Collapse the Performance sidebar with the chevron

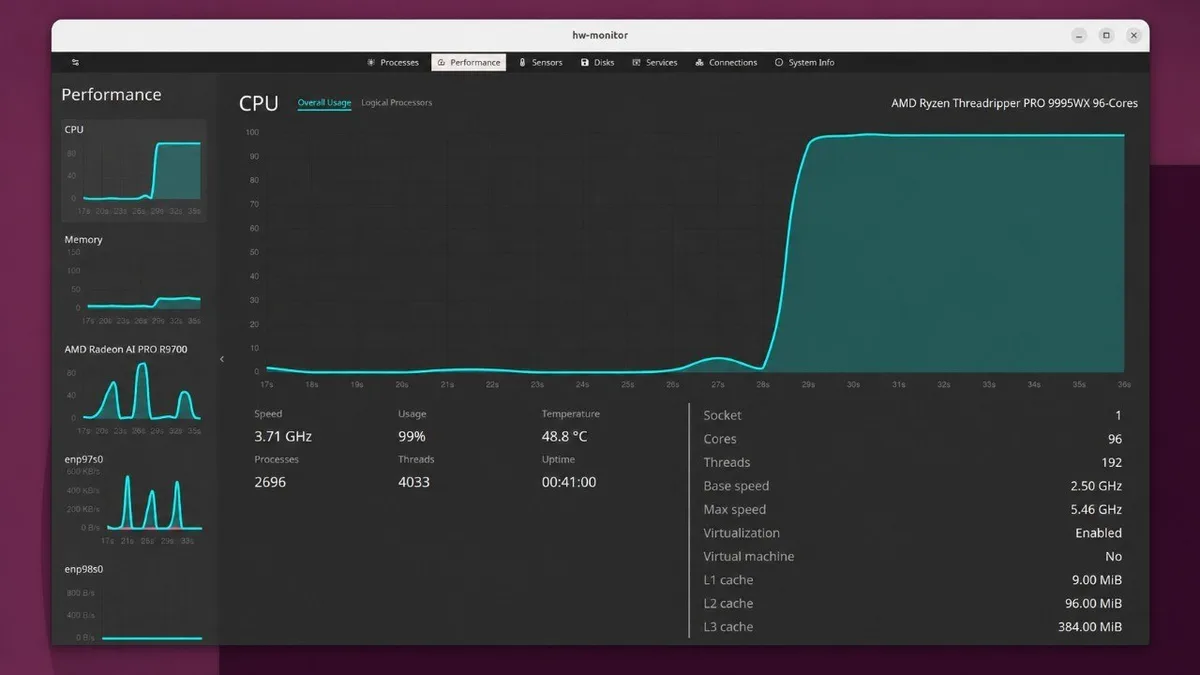tap(222, 359)
